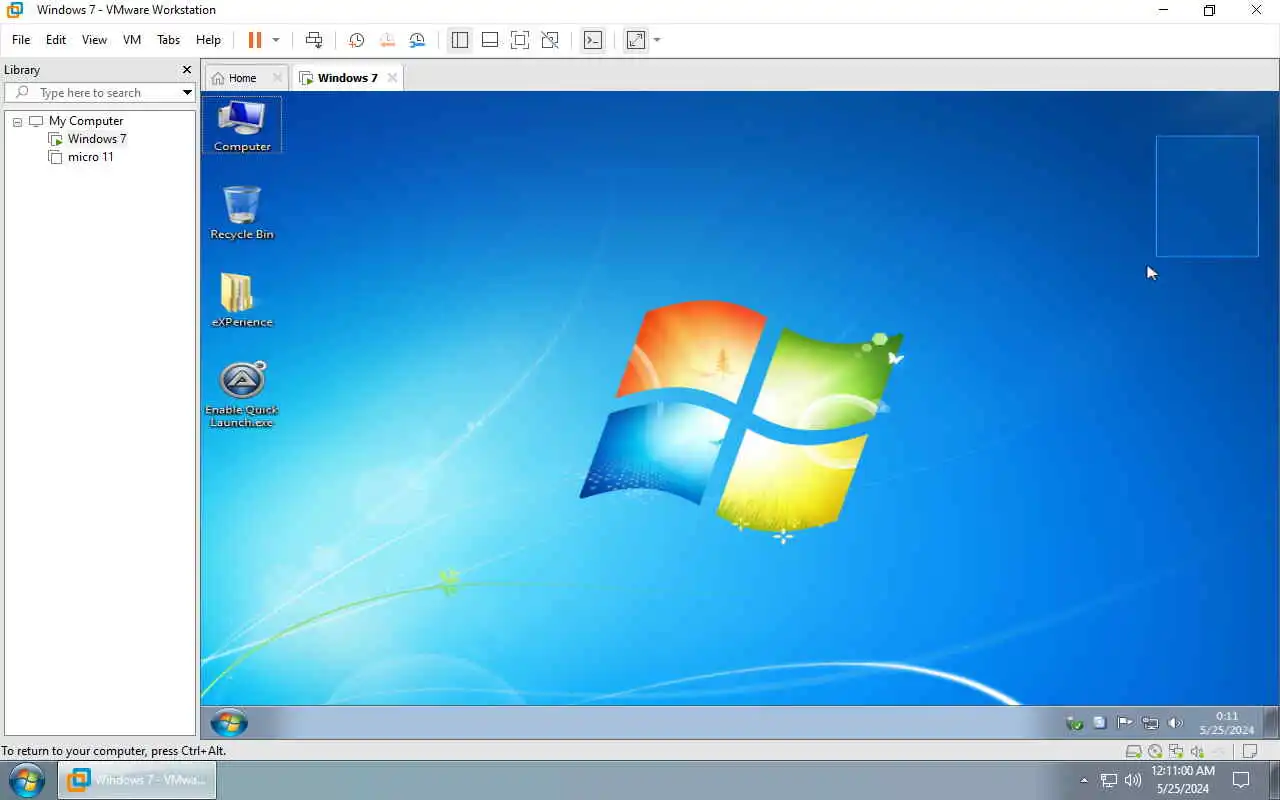
Task: Show the console view icon
Action: [593, 40]
